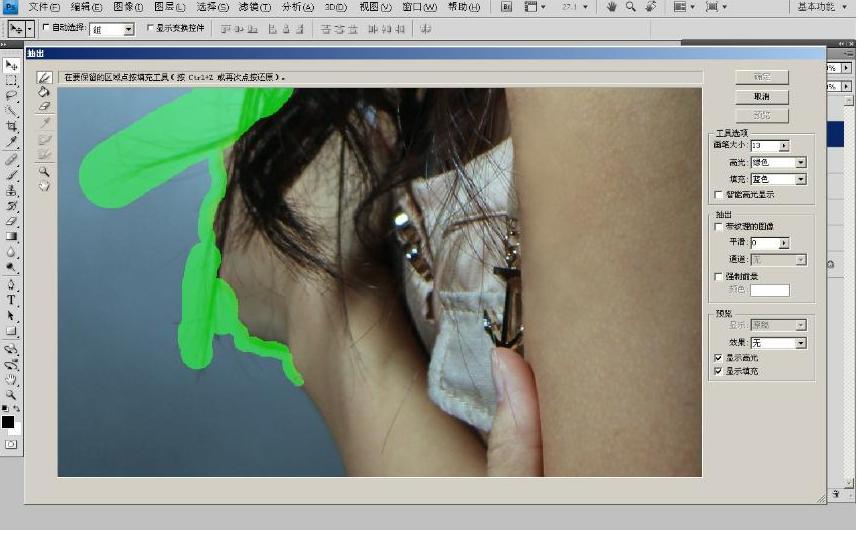Select the Pen tool

click(x=11, y=285)
